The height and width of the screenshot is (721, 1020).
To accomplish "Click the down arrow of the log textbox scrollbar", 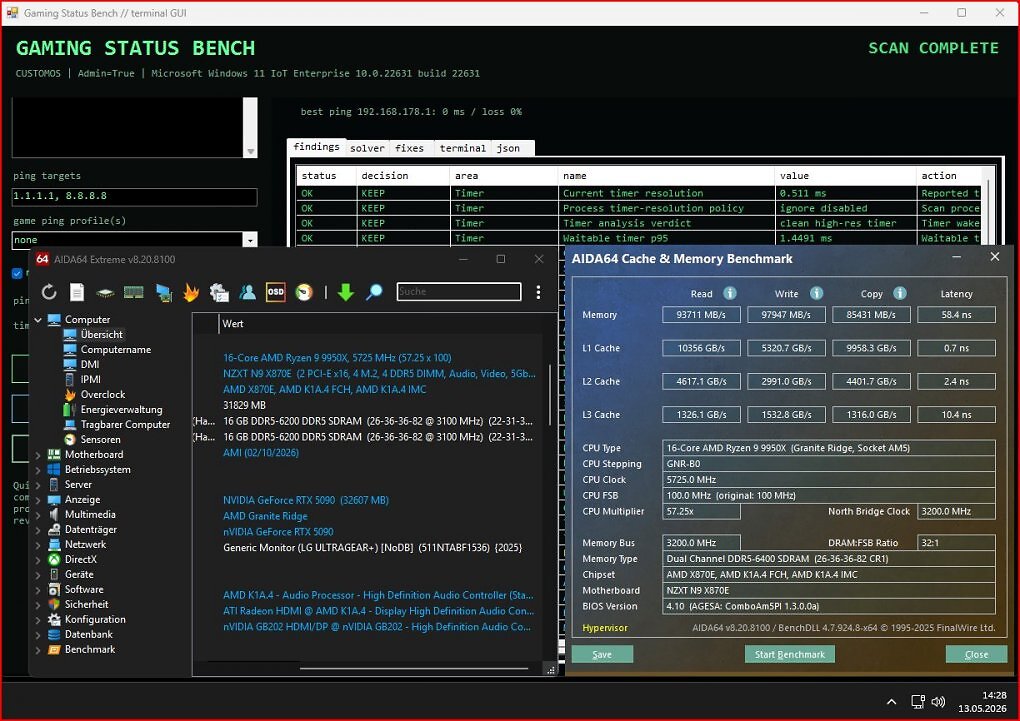I will pyautogui.click(x=250, y=152).
